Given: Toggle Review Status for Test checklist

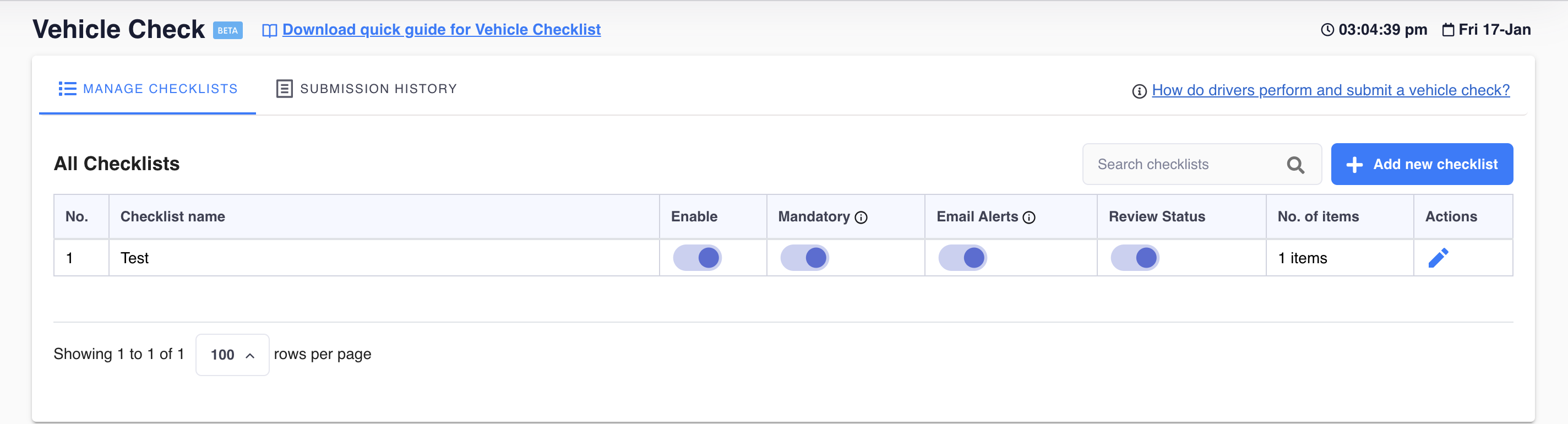Looking at the screenshot, I should [1135, 258].
